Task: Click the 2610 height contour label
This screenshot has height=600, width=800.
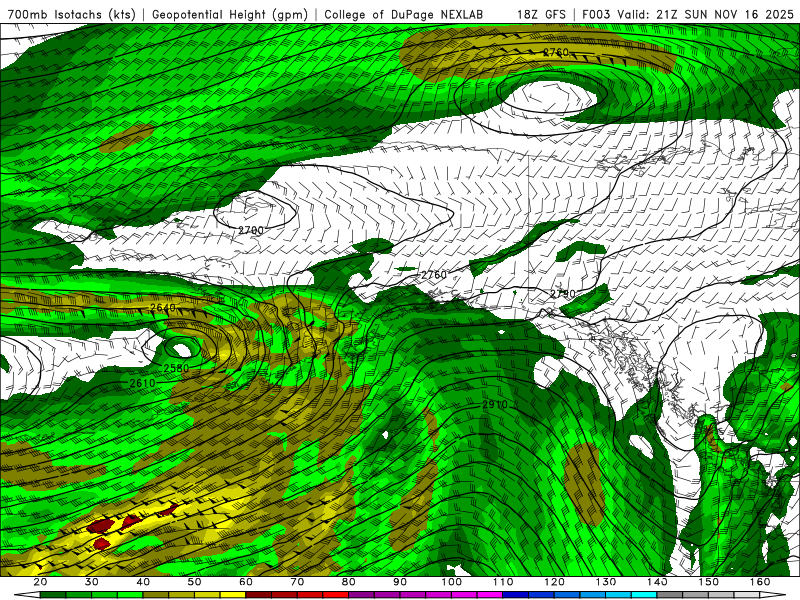Action: click(142, 383)
